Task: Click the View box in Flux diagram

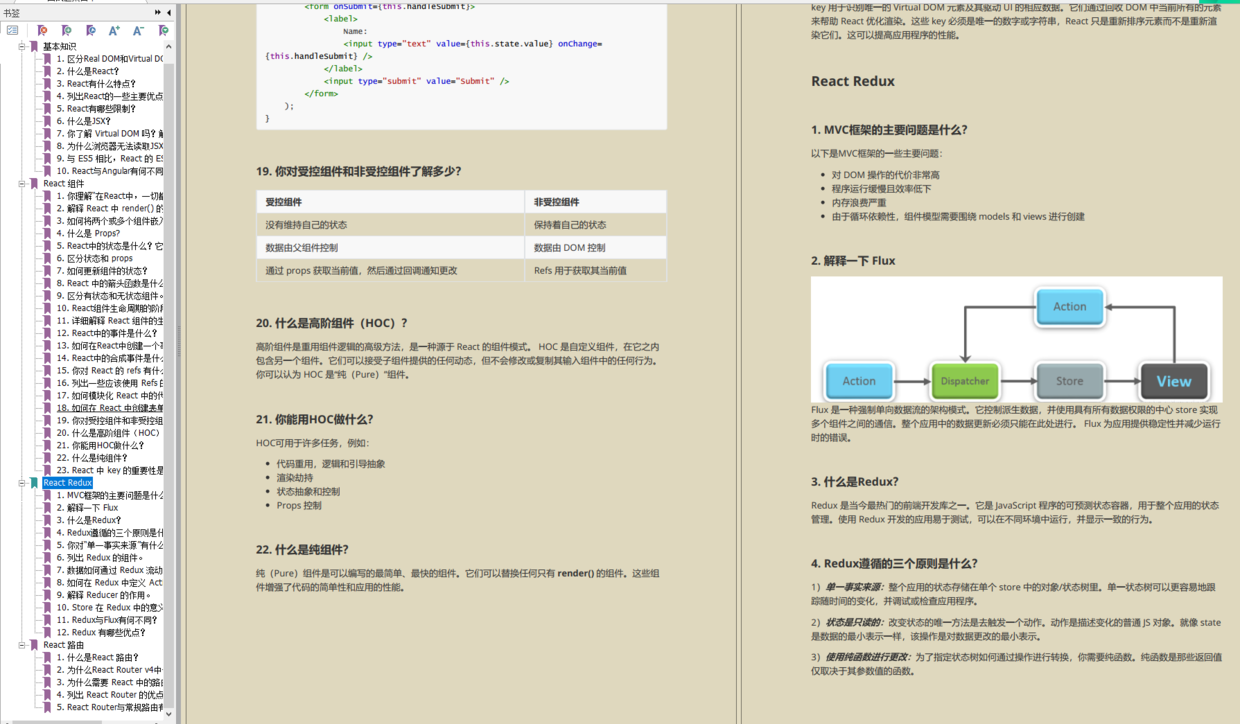Action: coord(1174,380)
